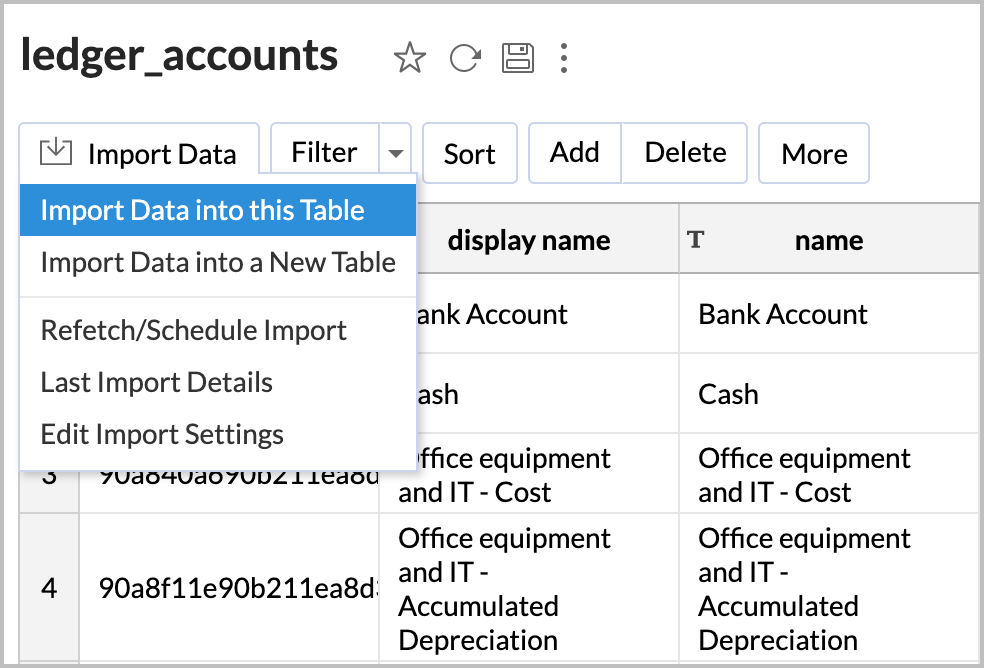
Task: Star the ledger_accounts table as favorite
Action: tap(410, 59)
